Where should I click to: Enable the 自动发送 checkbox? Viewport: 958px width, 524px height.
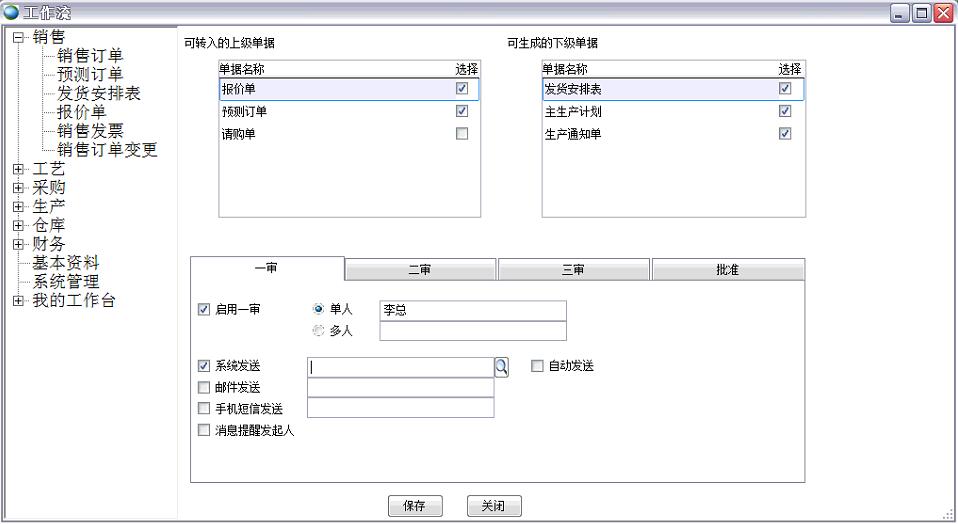pos(537,366)
